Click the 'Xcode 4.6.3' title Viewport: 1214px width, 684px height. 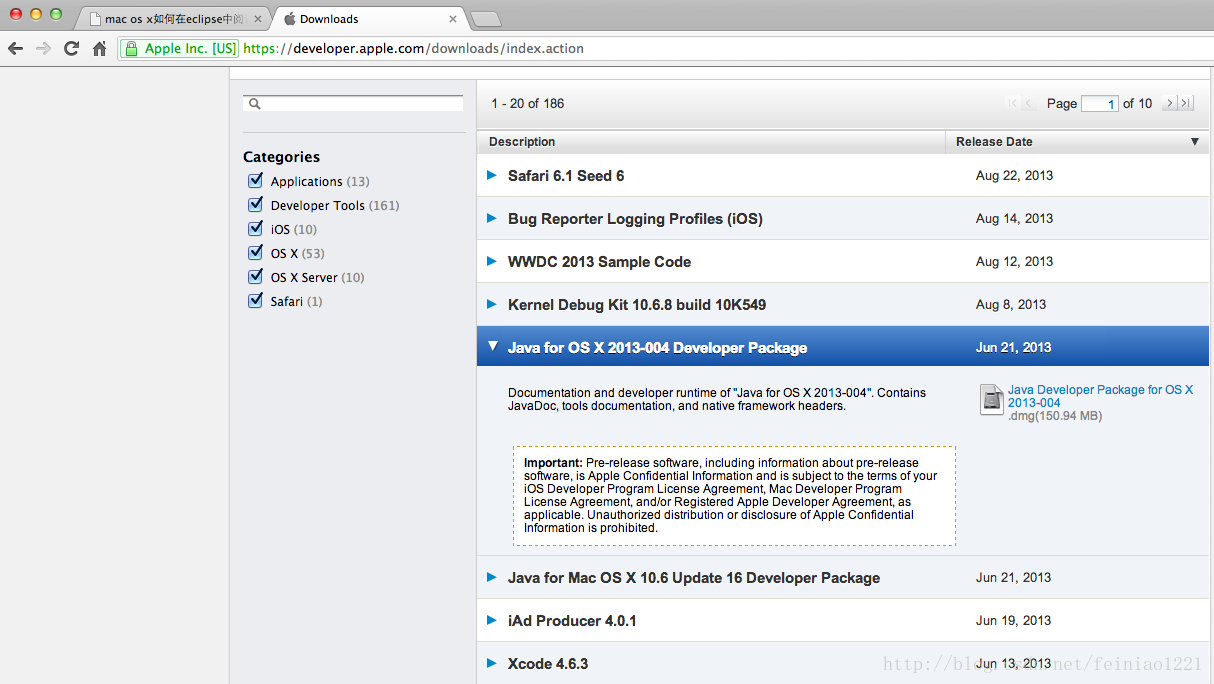pyautogui.click(x=548, y=663)
